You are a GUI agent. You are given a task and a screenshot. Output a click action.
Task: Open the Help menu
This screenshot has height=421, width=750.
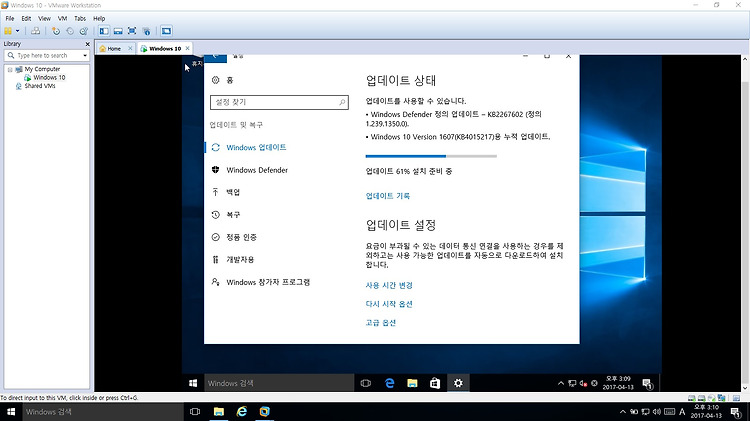[99, 19]
